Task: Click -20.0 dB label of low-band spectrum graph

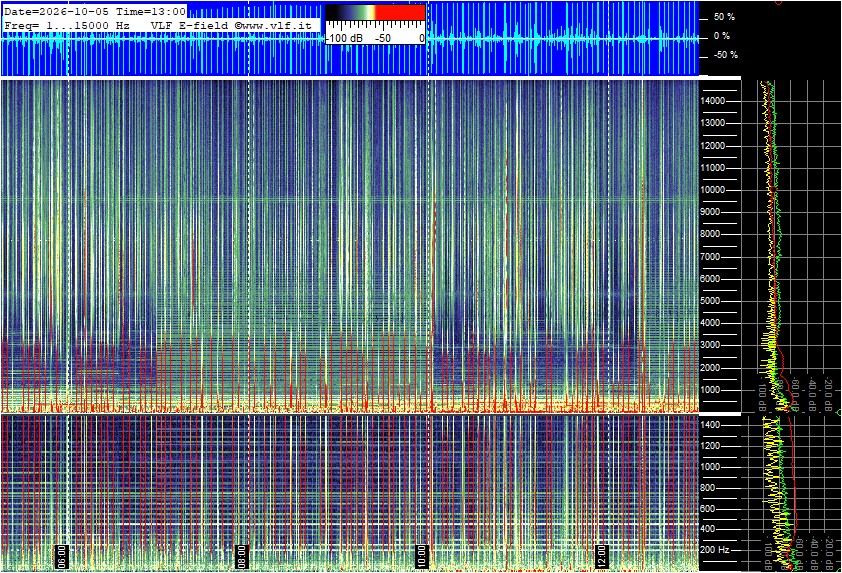Action: [x=830, y=553]
